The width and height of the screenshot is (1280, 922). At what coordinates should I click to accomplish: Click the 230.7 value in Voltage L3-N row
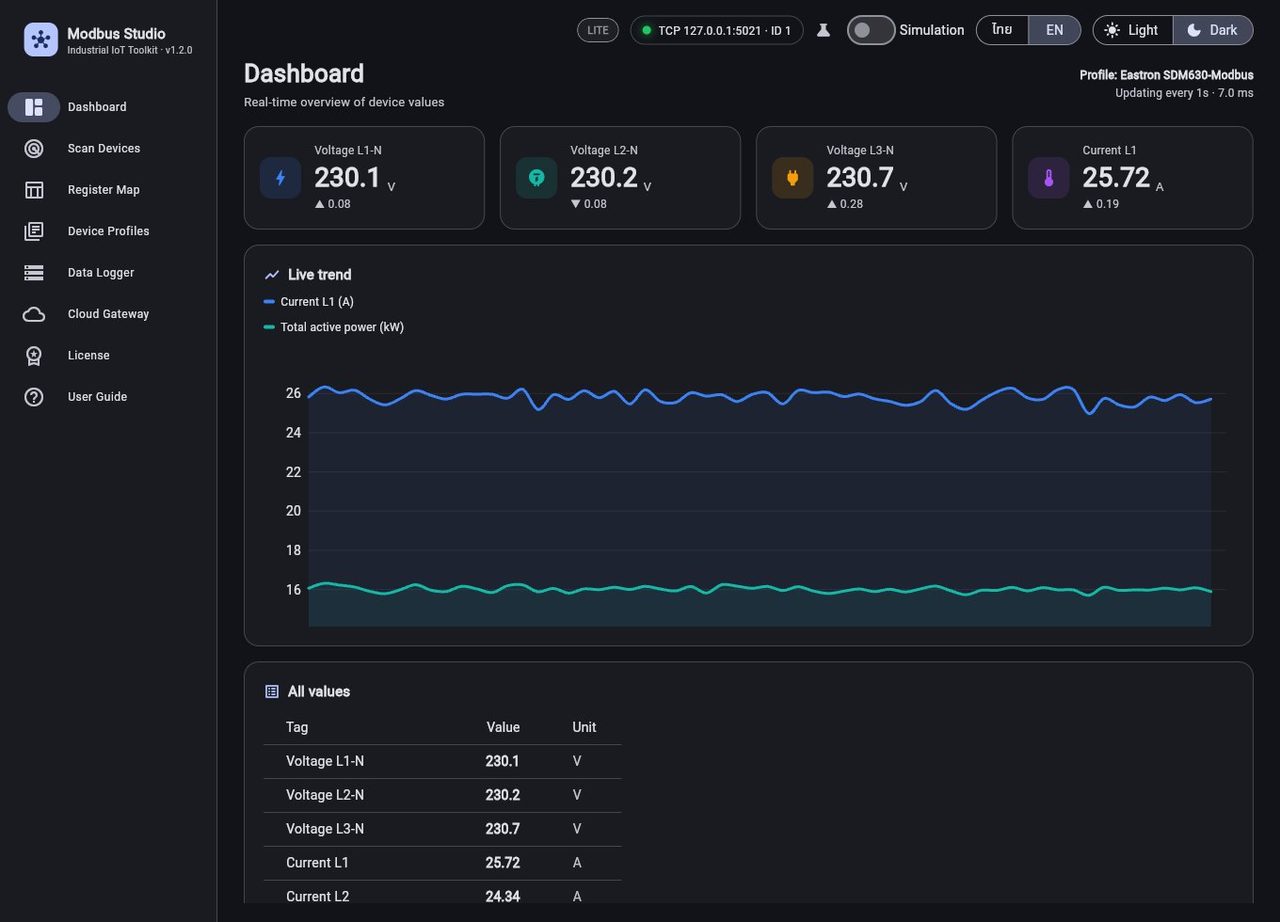pos(503,829)
